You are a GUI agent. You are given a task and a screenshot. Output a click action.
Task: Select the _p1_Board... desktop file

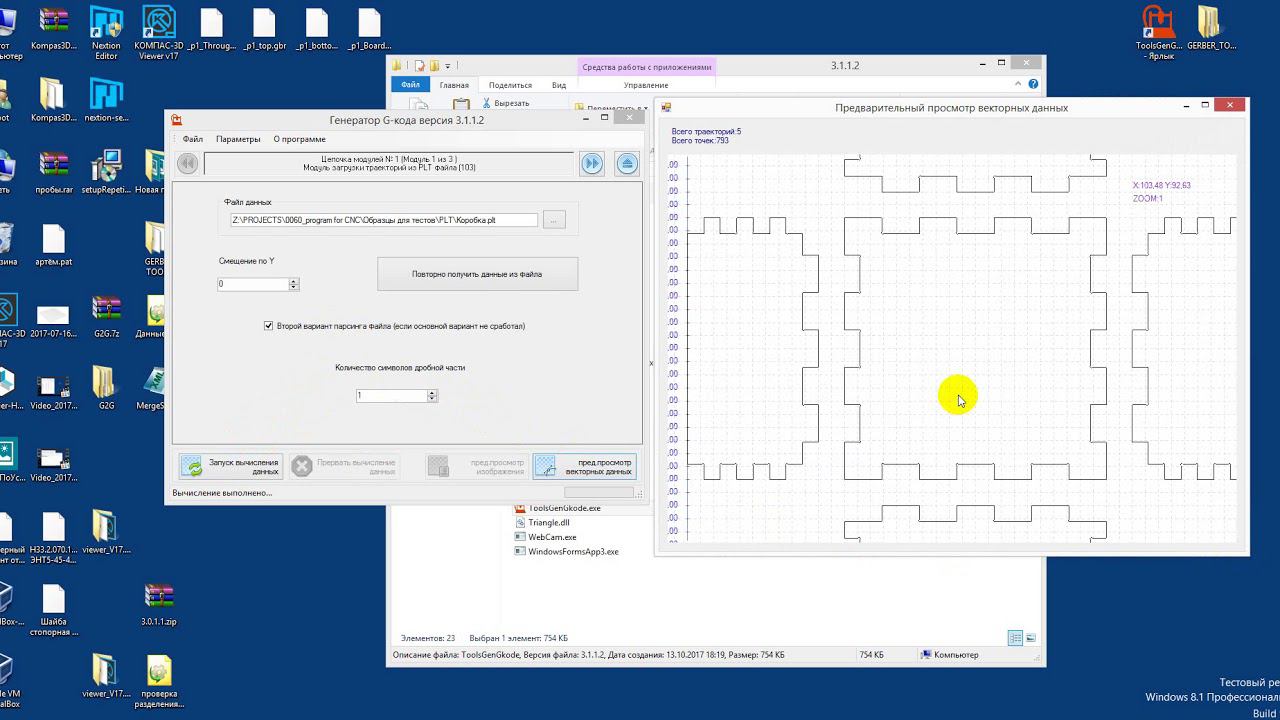[369, 29]
